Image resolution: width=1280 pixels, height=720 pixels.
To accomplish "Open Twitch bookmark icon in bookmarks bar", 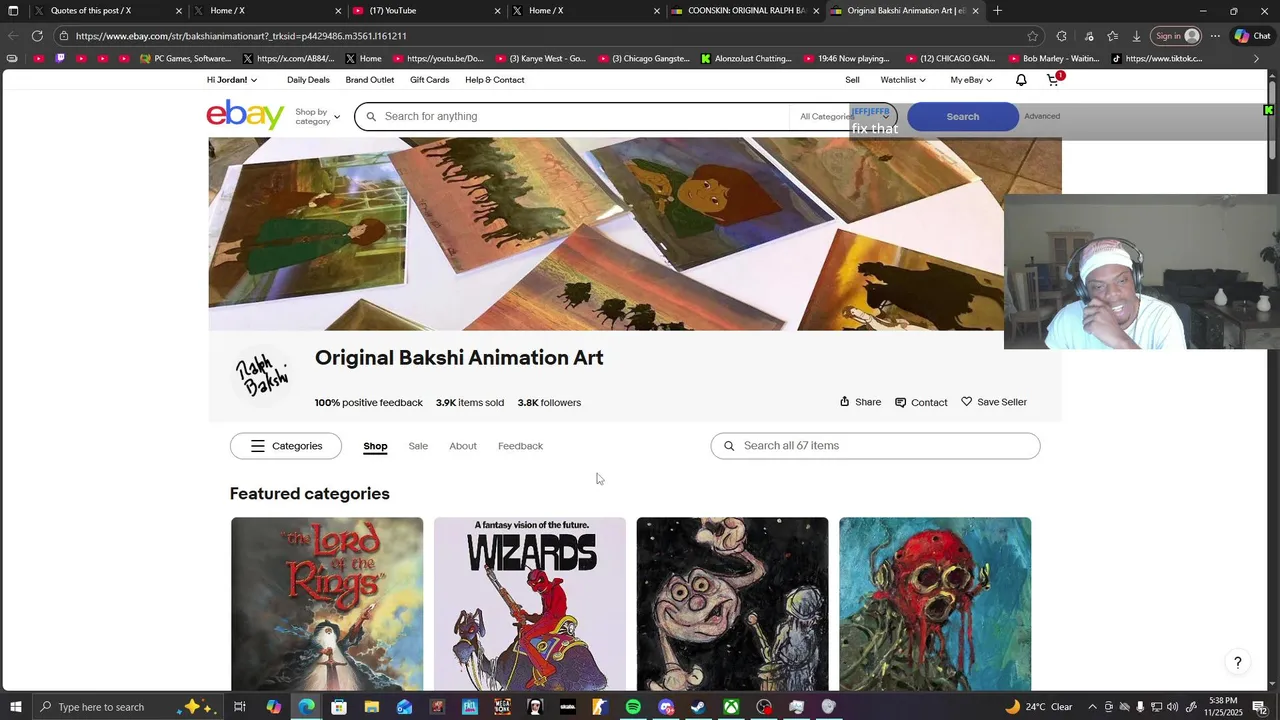I will [60, 58].
